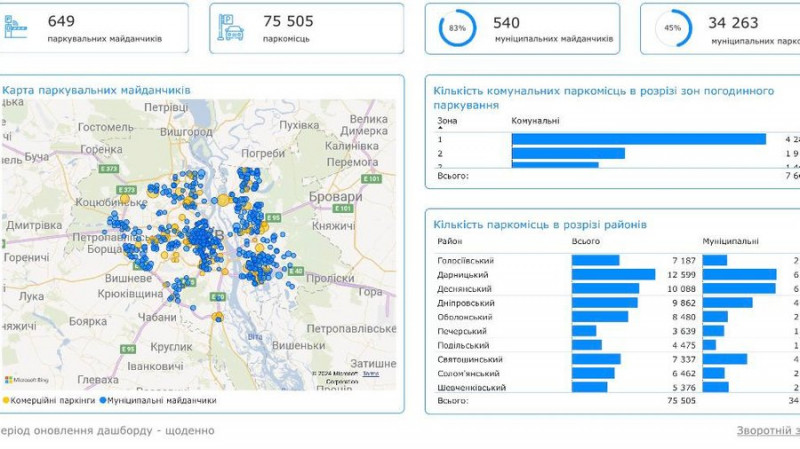The width and height of the screenshot is (800, 449).
Task: Click the 75 505 паркомісць card
Action: click(x=307, y=28)
